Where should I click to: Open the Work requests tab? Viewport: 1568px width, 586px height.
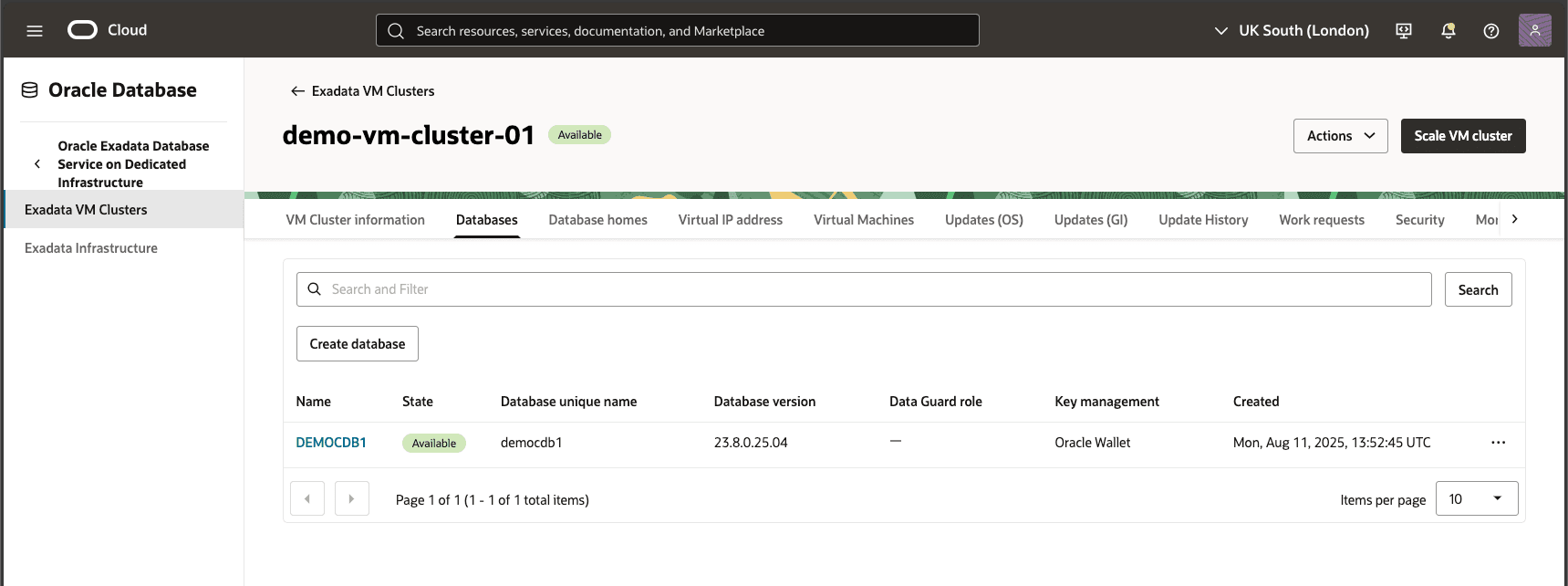coord(1322,220)
